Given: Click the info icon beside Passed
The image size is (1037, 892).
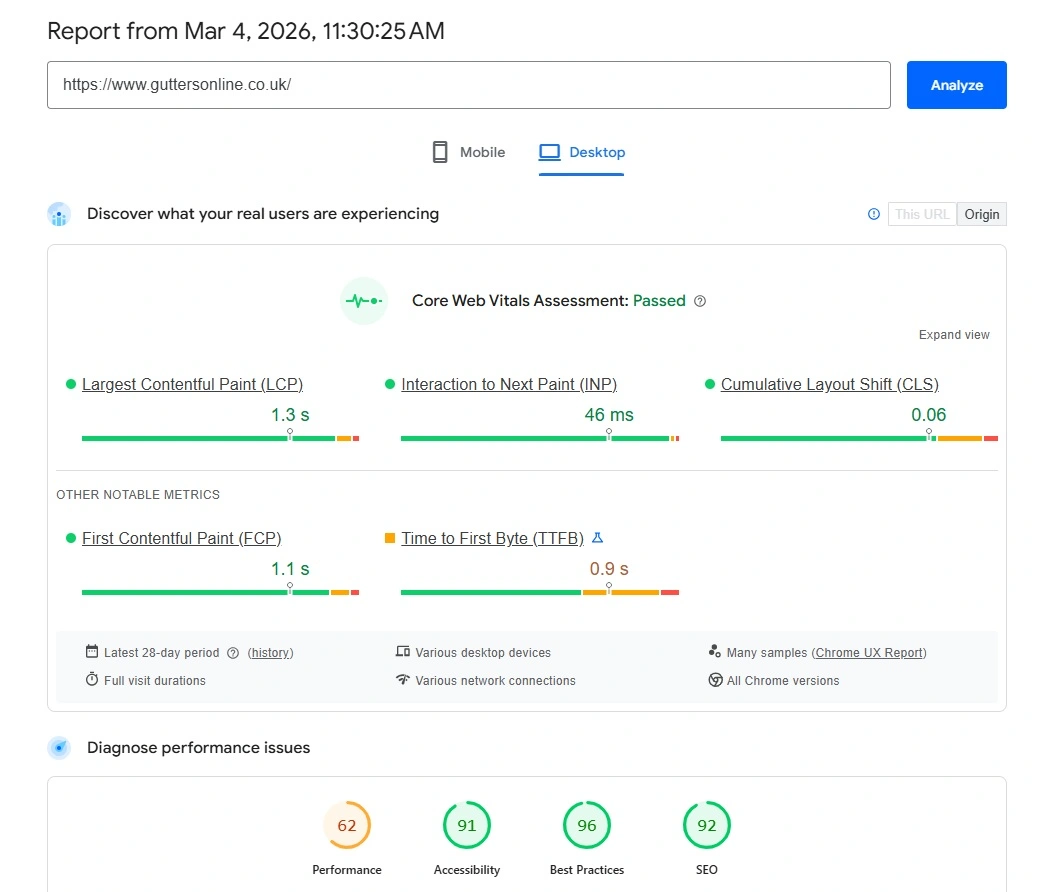Looking at the screenshot, I should [699, 300].
